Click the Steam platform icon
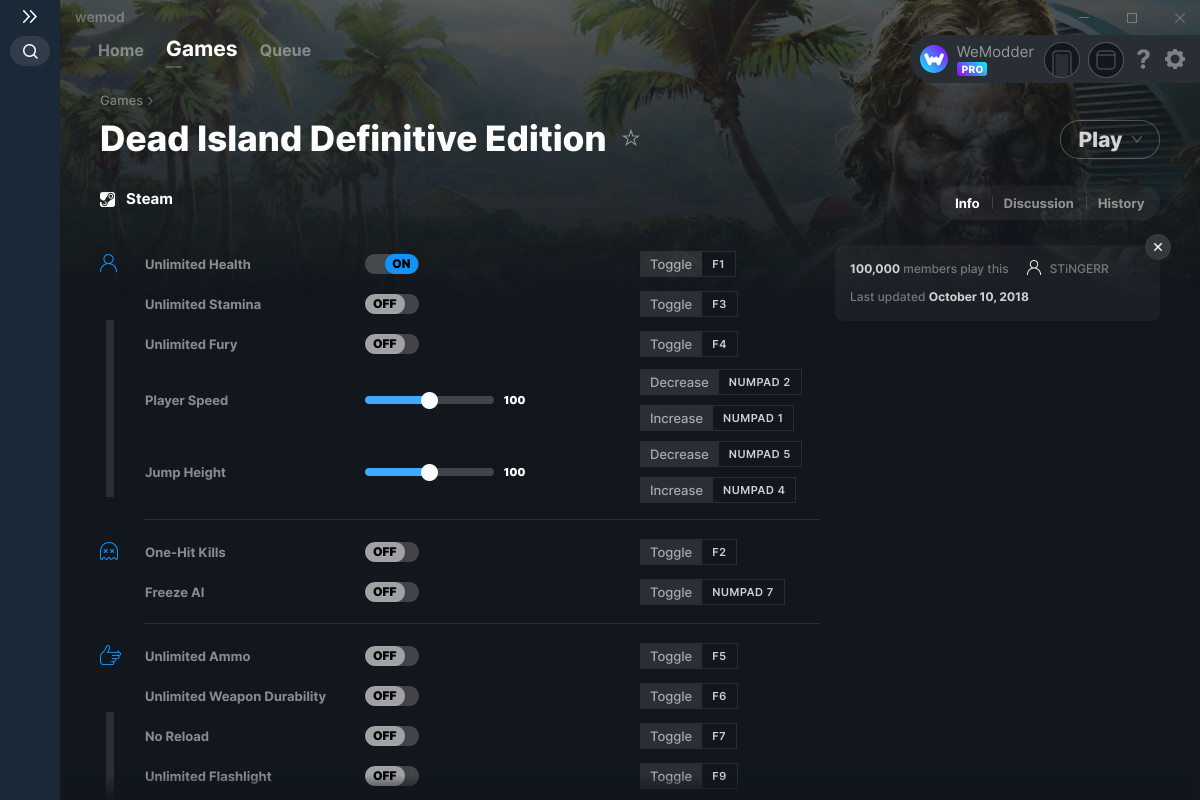 click(108, 199)
